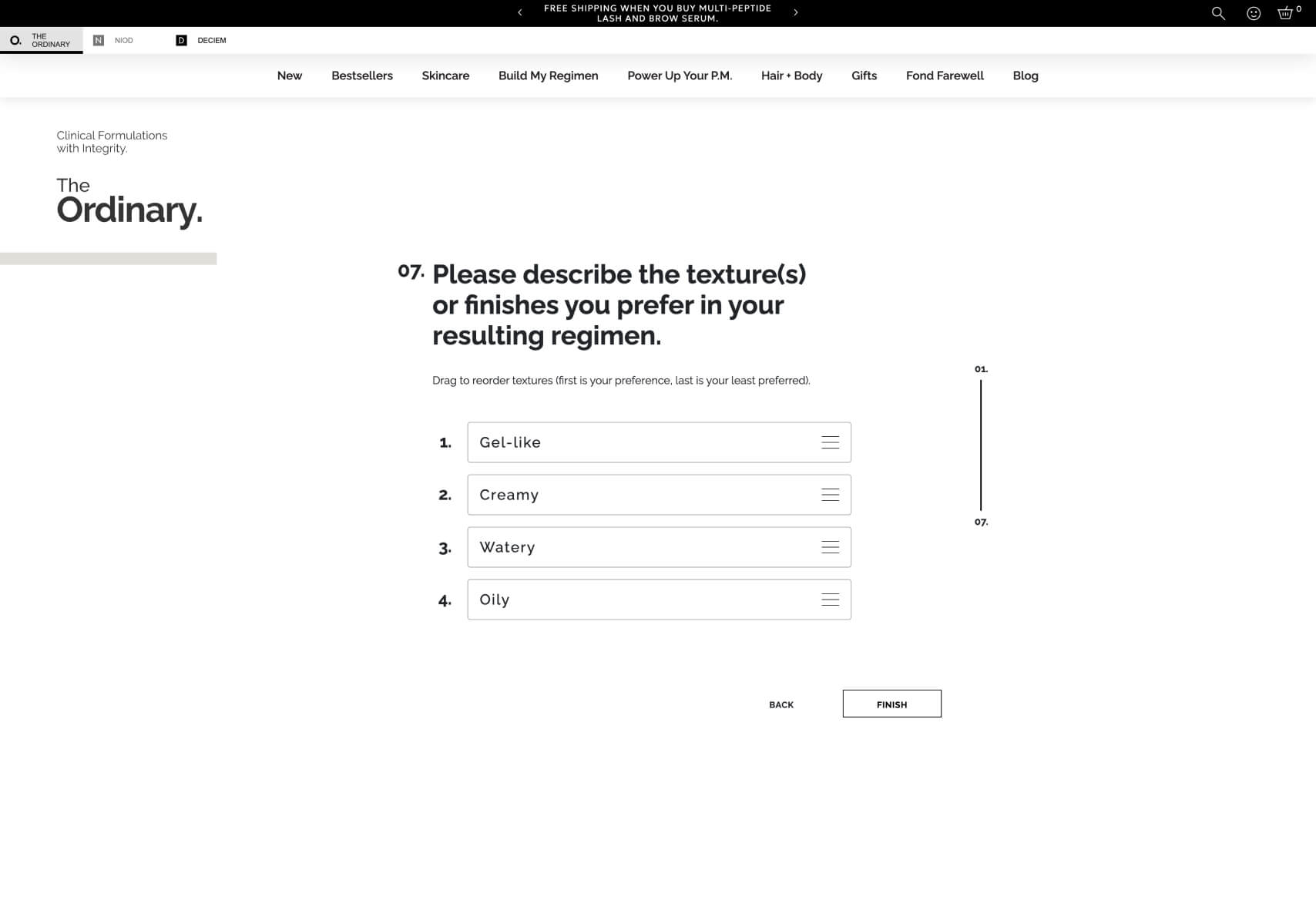This screenshot has height=897, width=1316.
Task: Open the search magnifier icon
Action: click(x=1218, y=13)
